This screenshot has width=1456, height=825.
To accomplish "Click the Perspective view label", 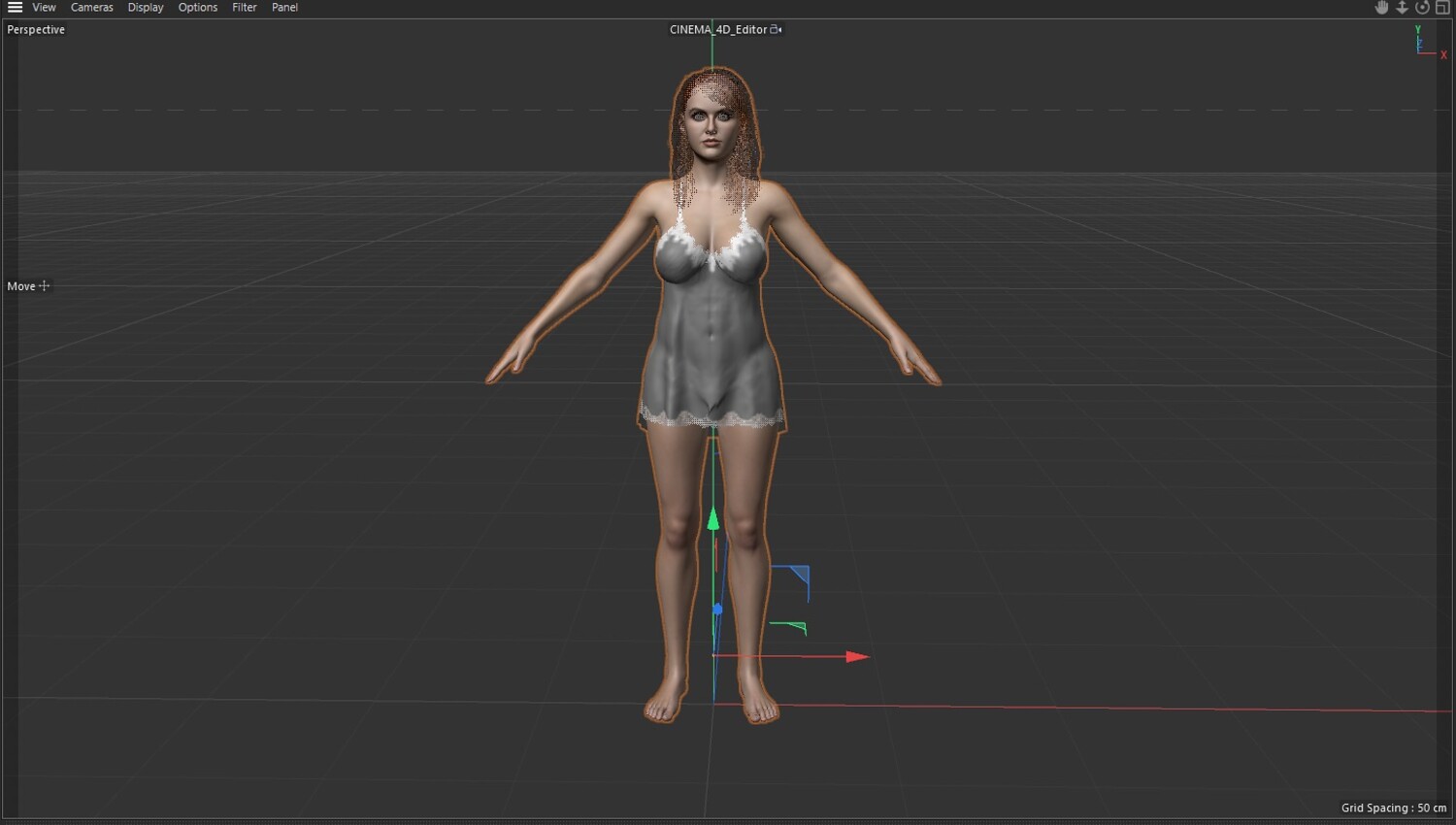I will pos(36,29).
